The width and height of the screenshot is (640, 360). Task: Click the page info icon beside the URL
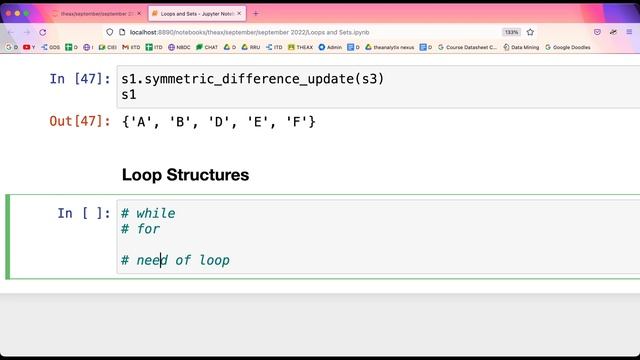[122, 32]
